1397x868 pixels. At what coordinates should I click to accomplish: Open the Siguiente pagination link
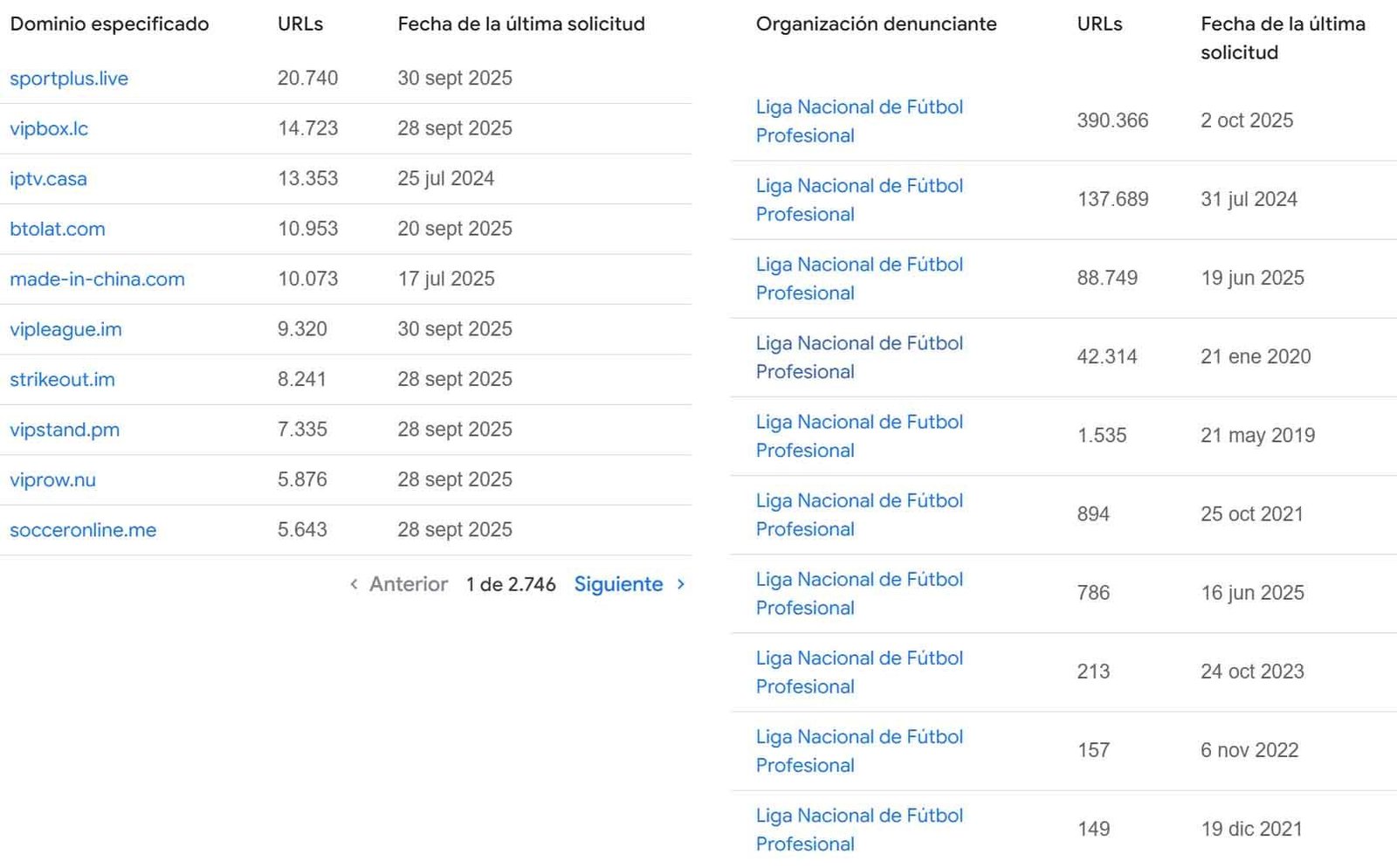(x=618, y=584)
